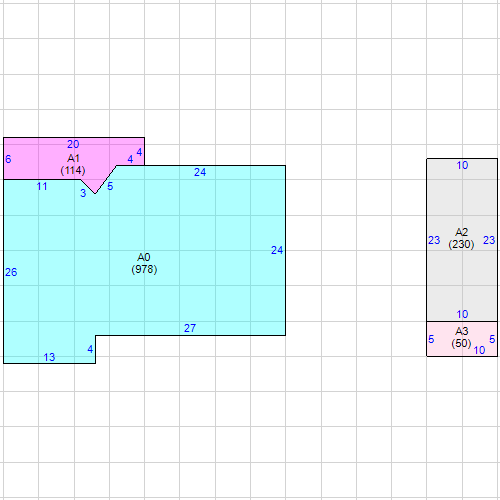Click the dimension 5 on A3's left edge
Viewport: 500px width, 500px height.
(x=431, y=339)
